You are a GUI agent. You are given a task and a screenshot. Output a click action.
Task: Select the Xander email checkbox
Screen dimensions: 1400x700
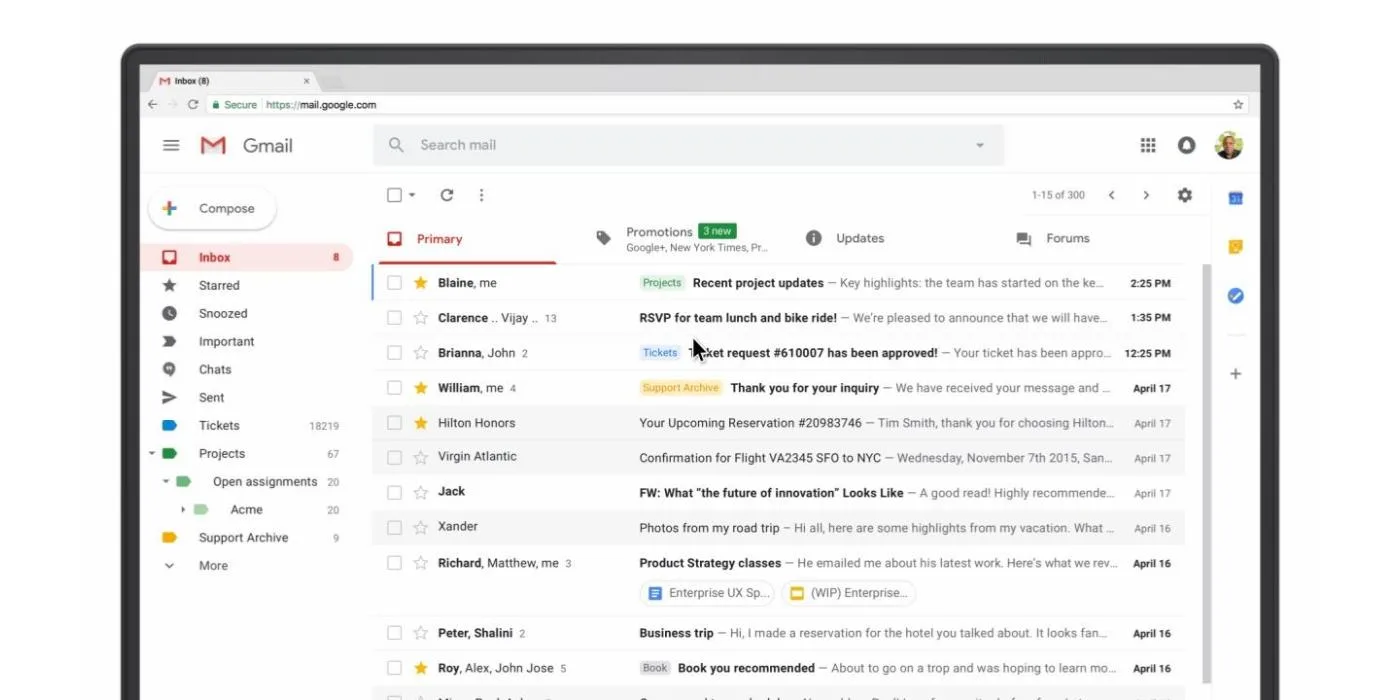[x=394, y=528]
